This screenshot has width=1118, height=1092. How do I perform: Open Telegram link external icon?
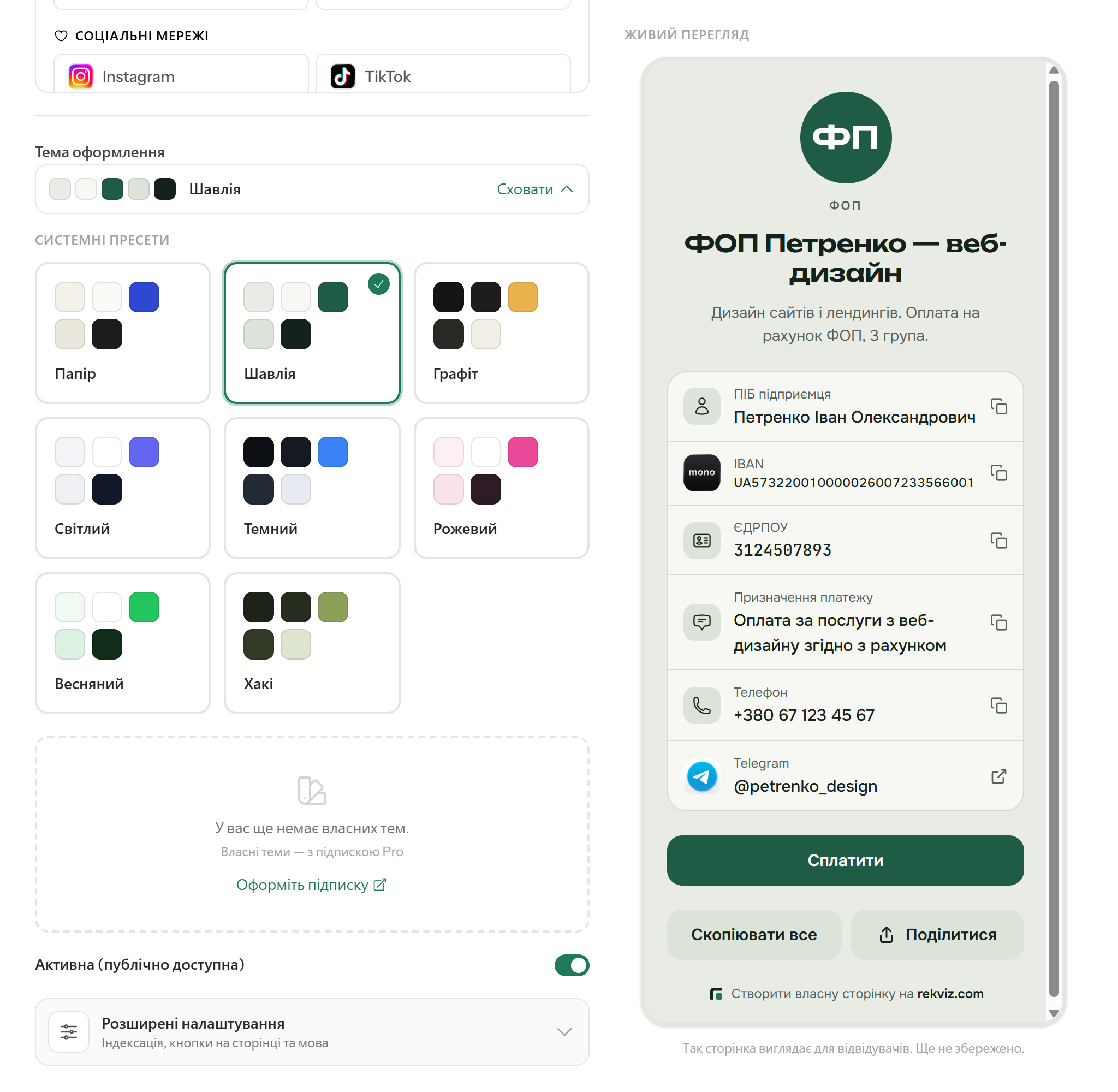(x=998, y=776)
